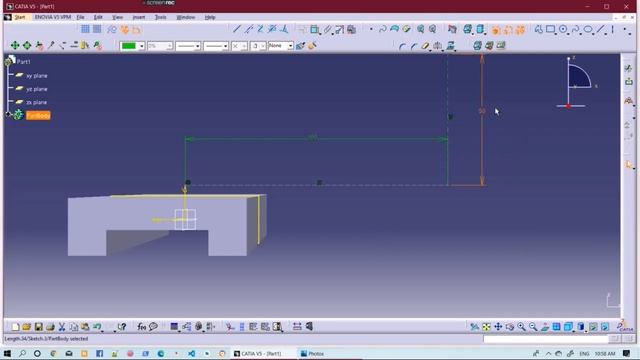Click the Zoom In magnifier
640x360 pixels.
pyautogui.click(x=521, y=327)
